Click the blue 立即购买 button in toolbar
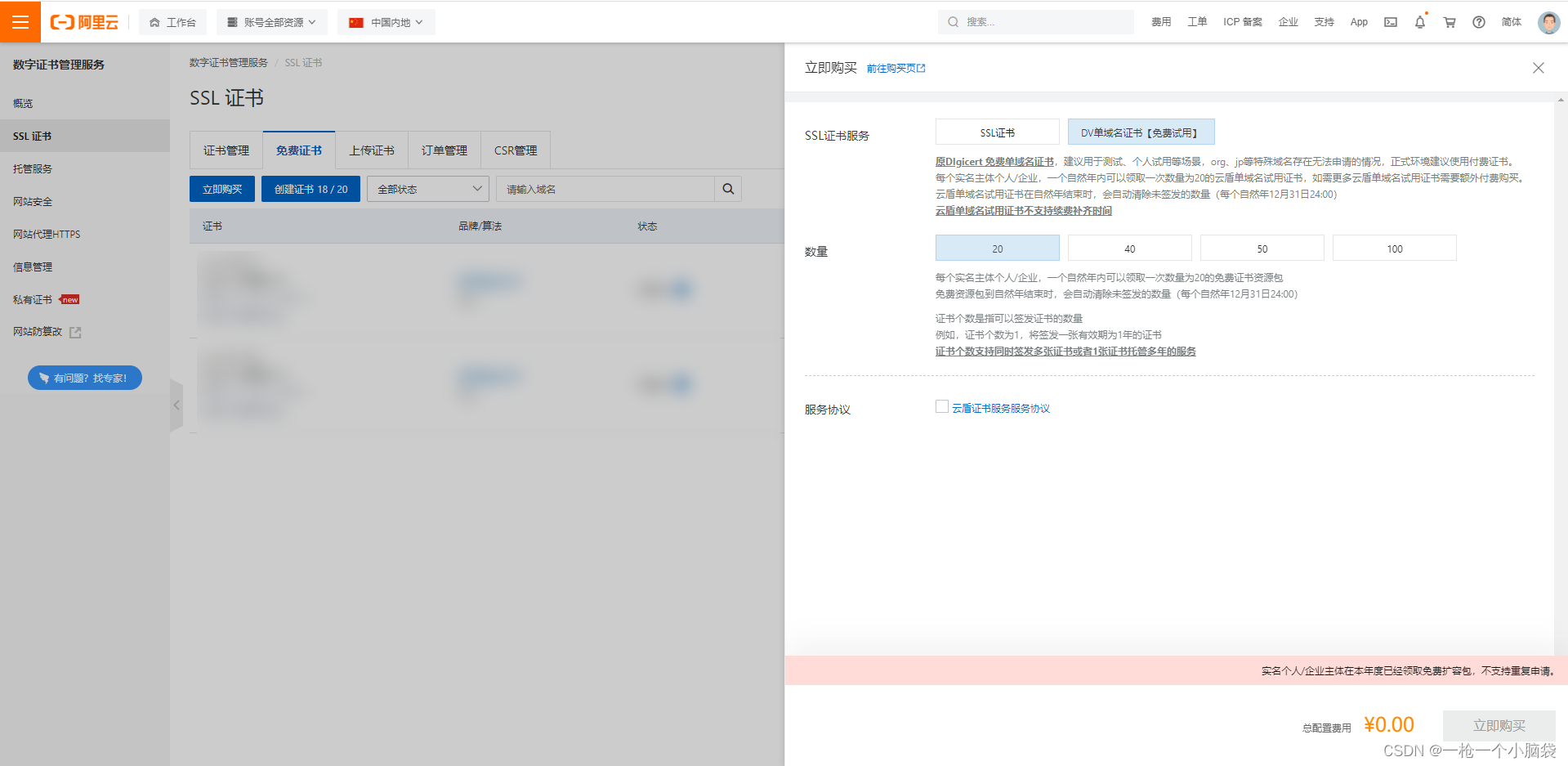Image resolution: width=1568 pixels, height=766 pixels. coord(222,189)
